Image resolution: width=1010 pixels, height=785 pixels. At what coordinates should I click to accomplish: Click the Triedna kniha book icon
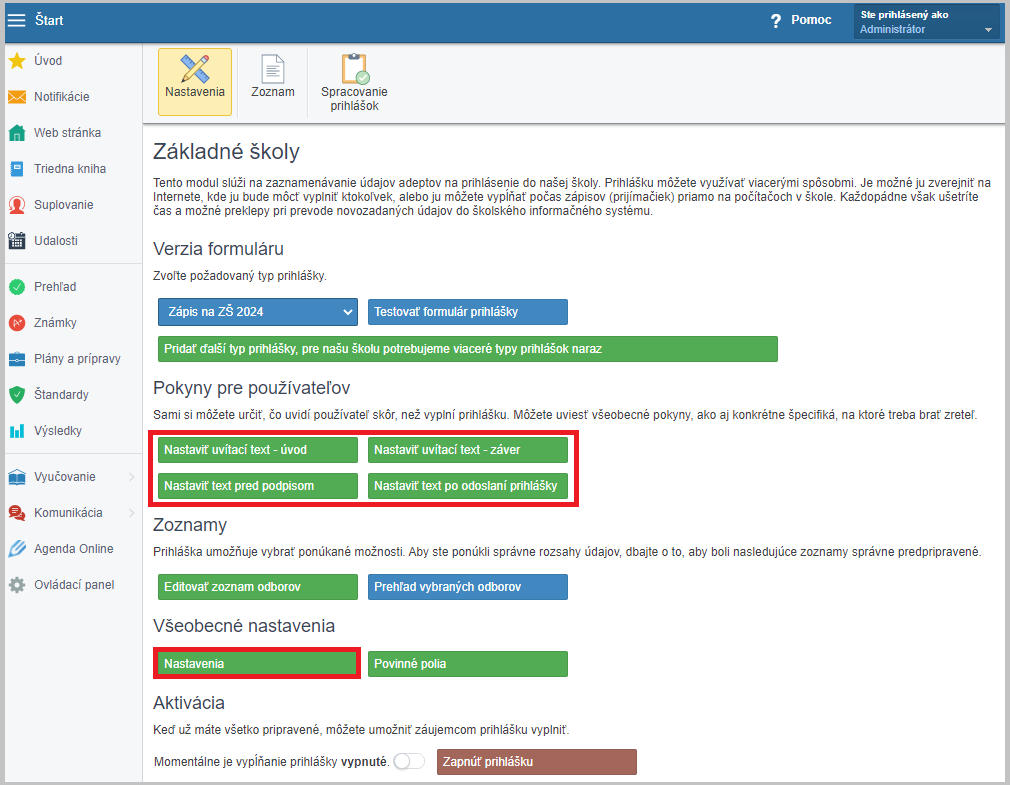coord(17,169)
